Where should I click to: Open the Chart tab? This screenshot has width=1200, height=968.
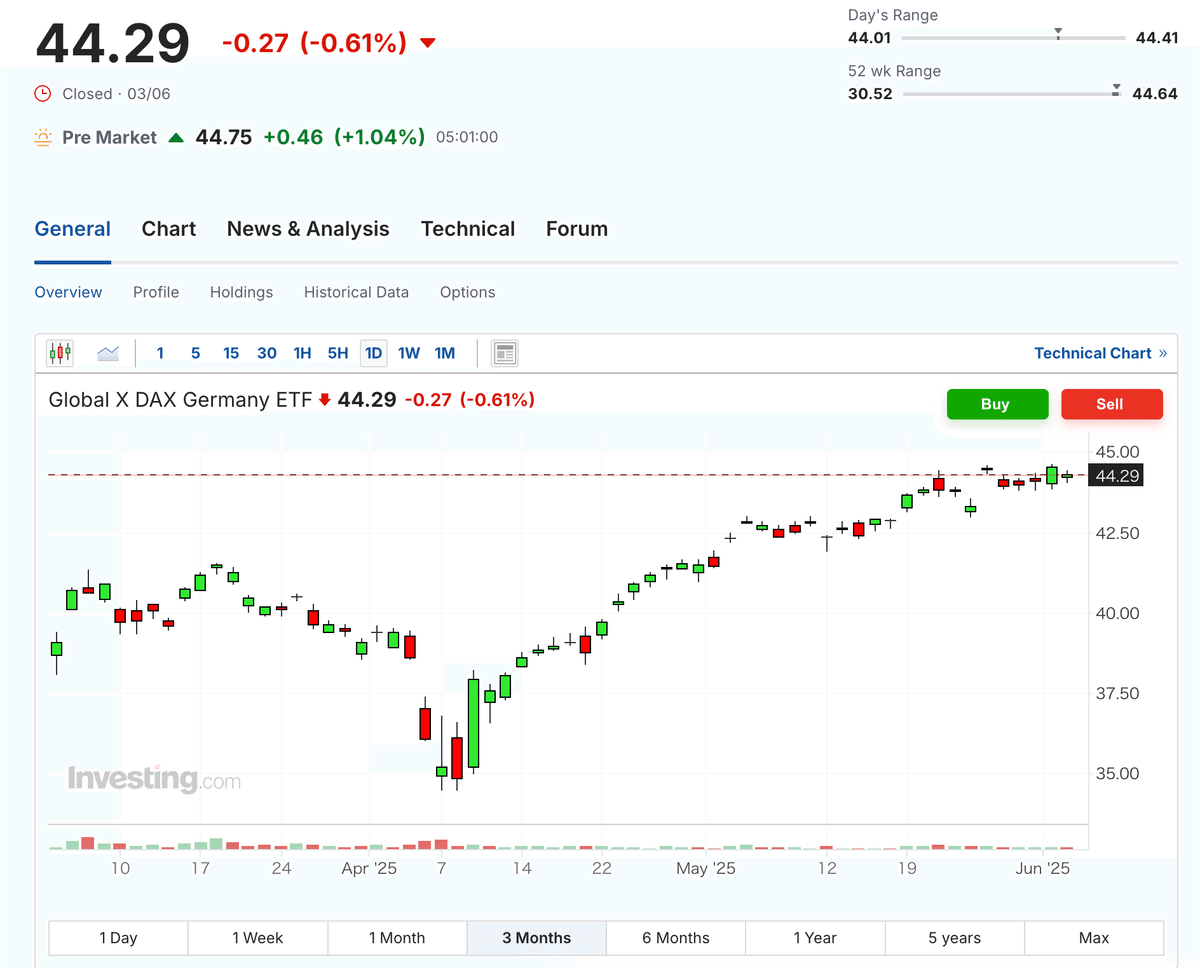pyautogui.click(x=169, y=229)
